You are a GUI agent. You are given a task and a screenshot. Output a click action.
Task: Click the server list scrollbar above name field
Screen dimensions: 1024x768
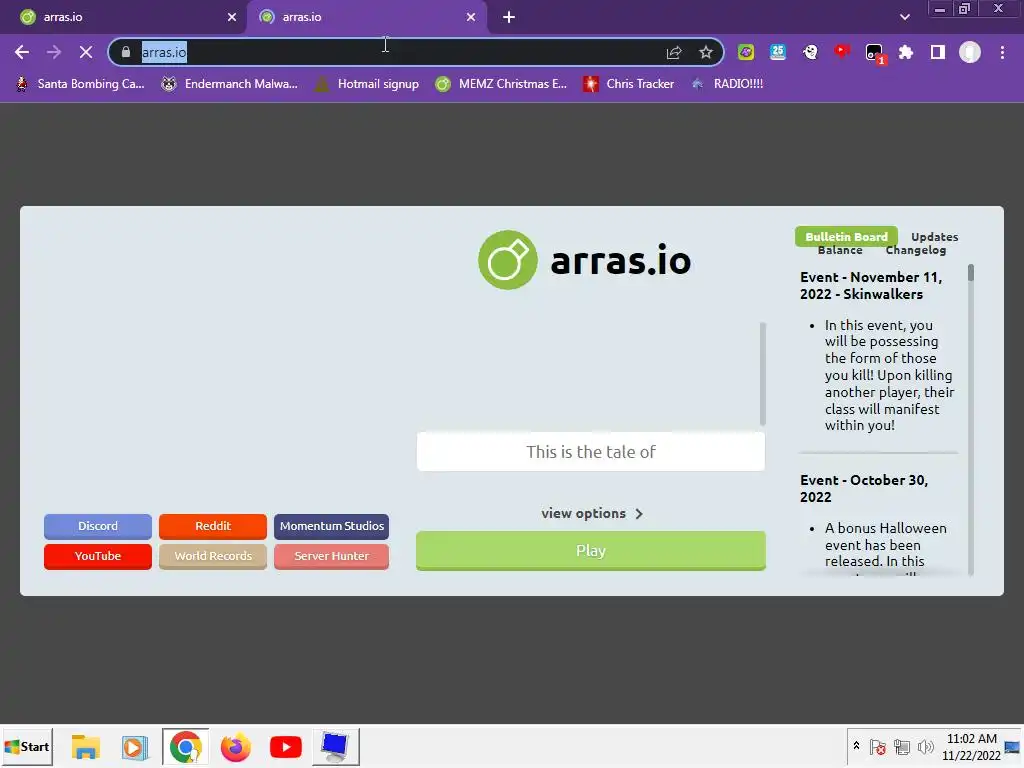pos(762,374)
